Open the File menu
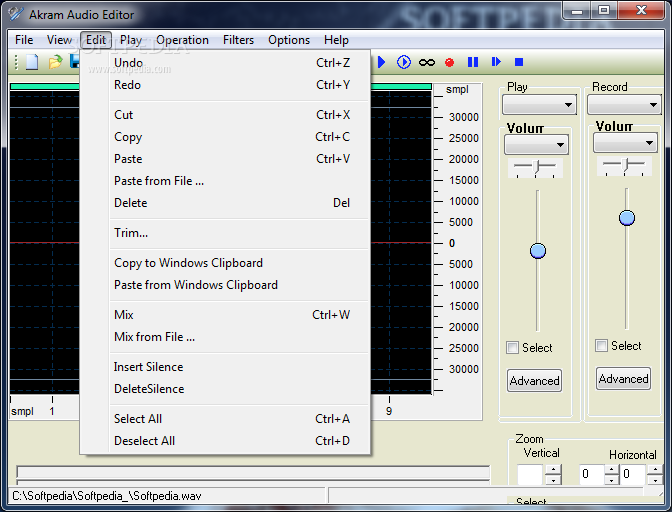Image resolution: width=672 pixels, height=512 pixels. coord(24,40)
